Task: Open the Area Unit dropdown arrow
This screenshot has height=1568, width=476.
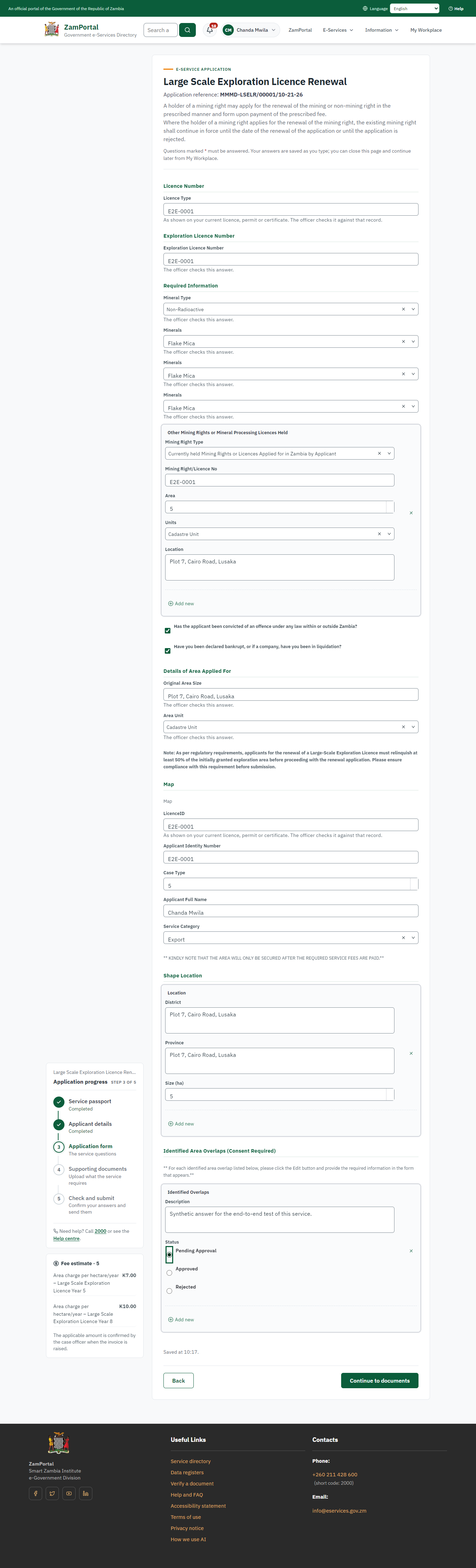Action: point(413,727)
